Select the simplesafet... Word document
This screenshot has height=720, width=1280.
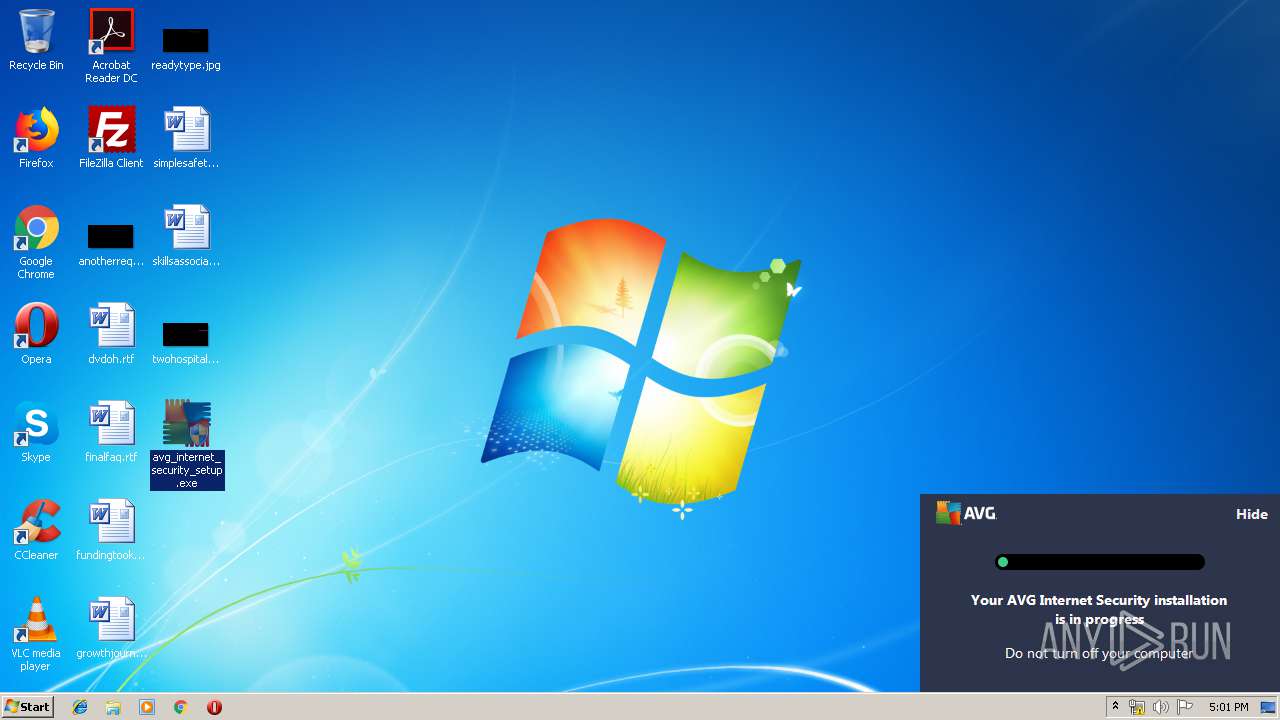tap(186, 138)
